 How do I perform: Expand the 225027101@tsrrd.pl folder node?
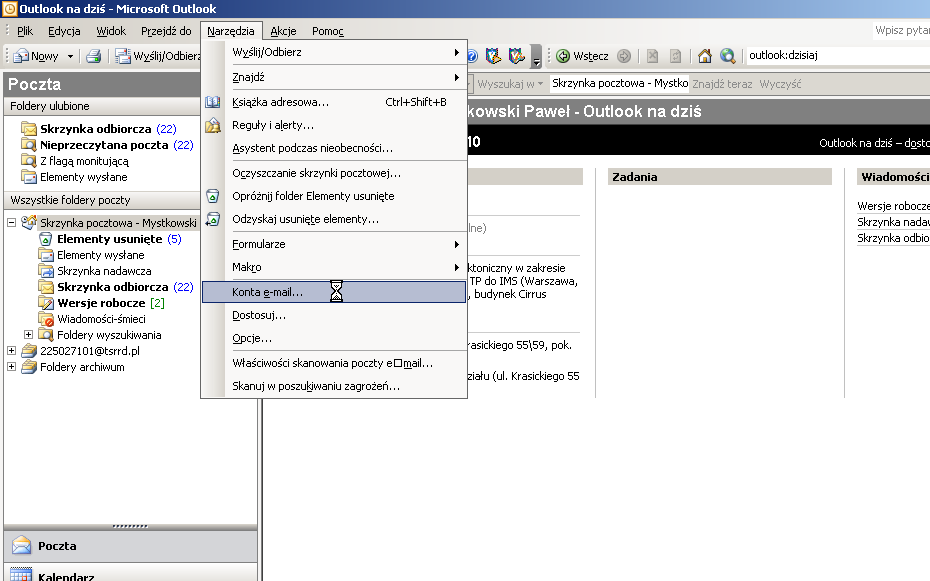pos(11,351)
